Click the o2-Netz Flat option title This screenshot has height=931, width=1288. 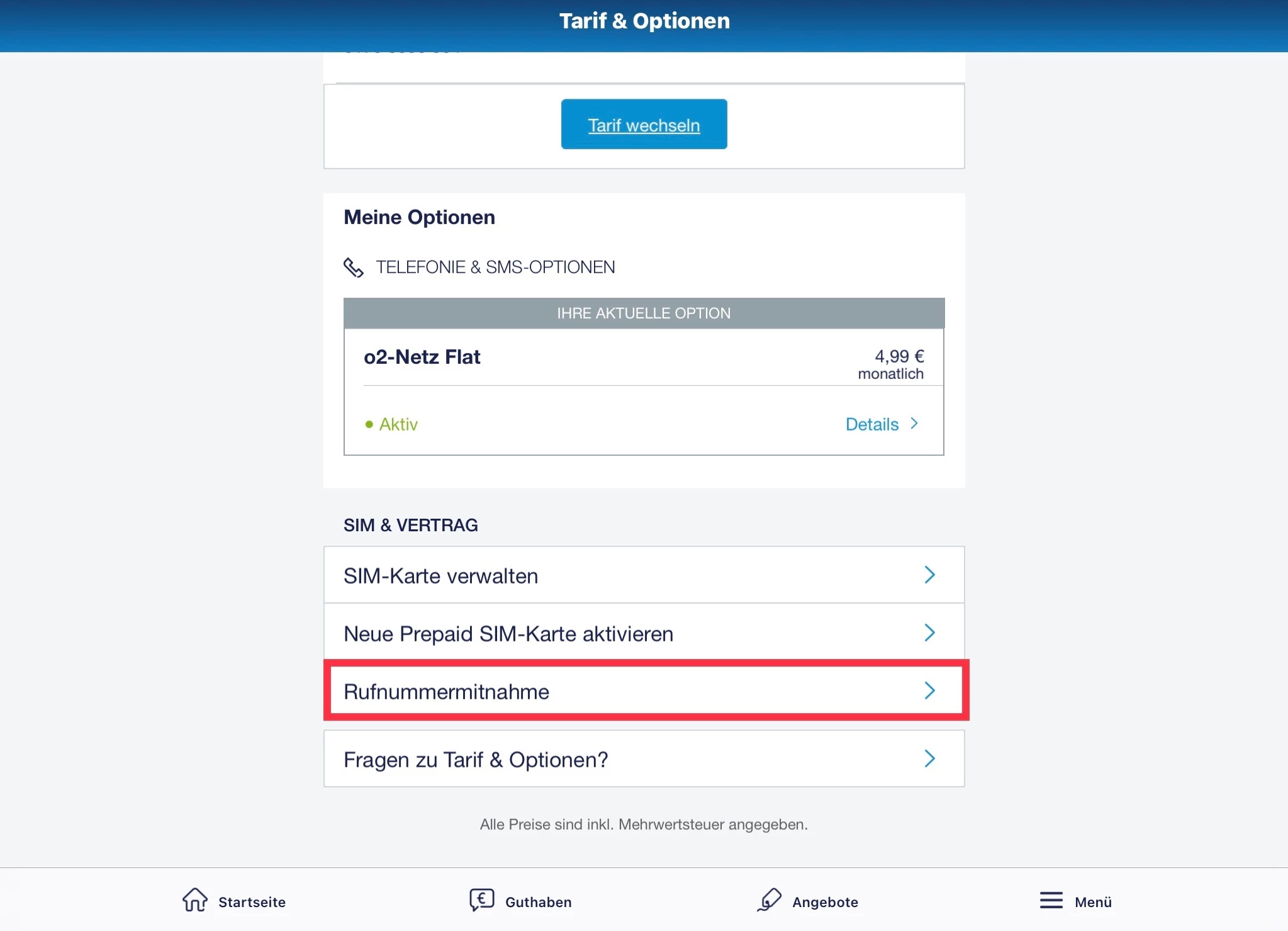click(422, 357)
